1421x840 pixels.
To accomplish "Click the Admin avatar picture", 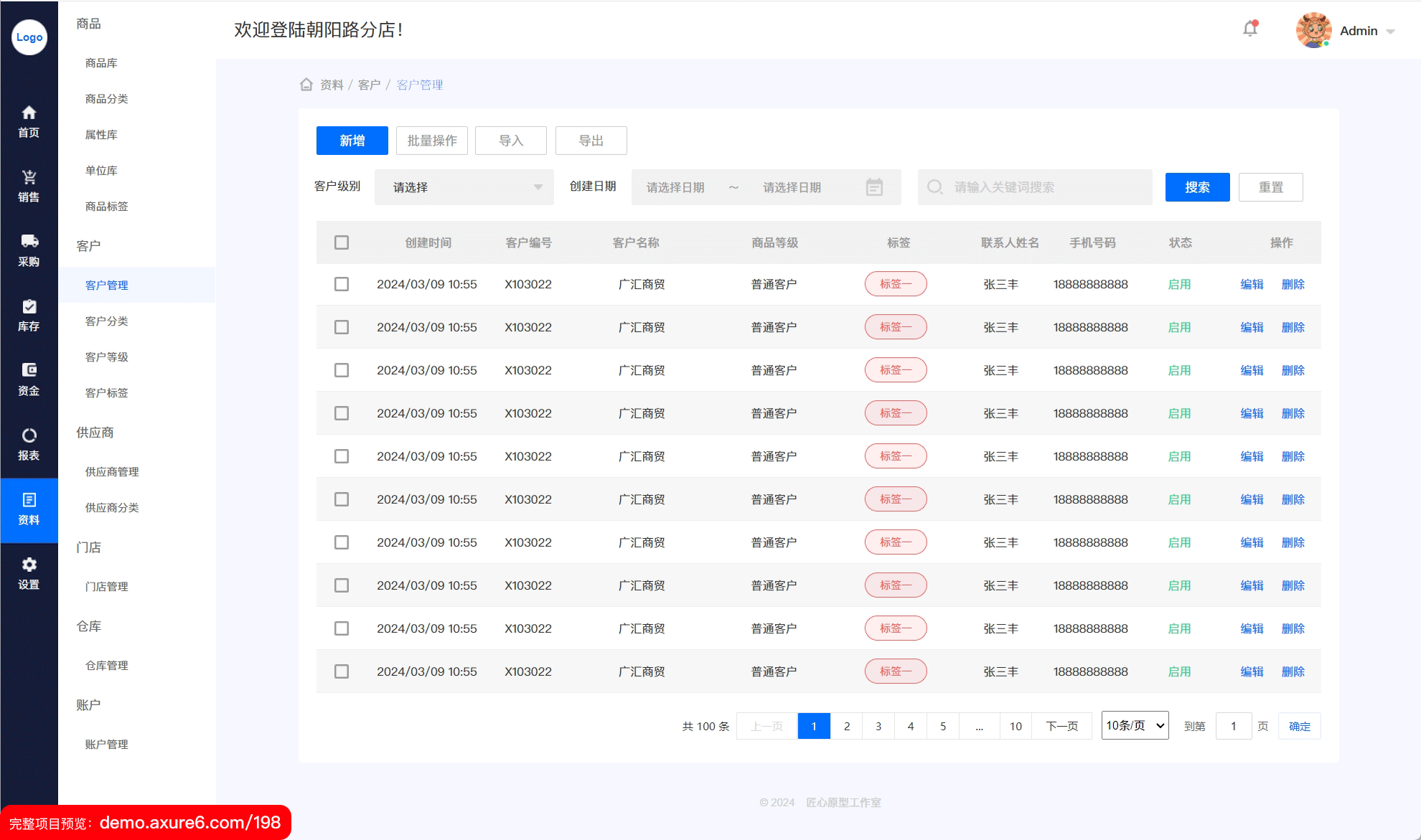I will [x=1314, y=30].
